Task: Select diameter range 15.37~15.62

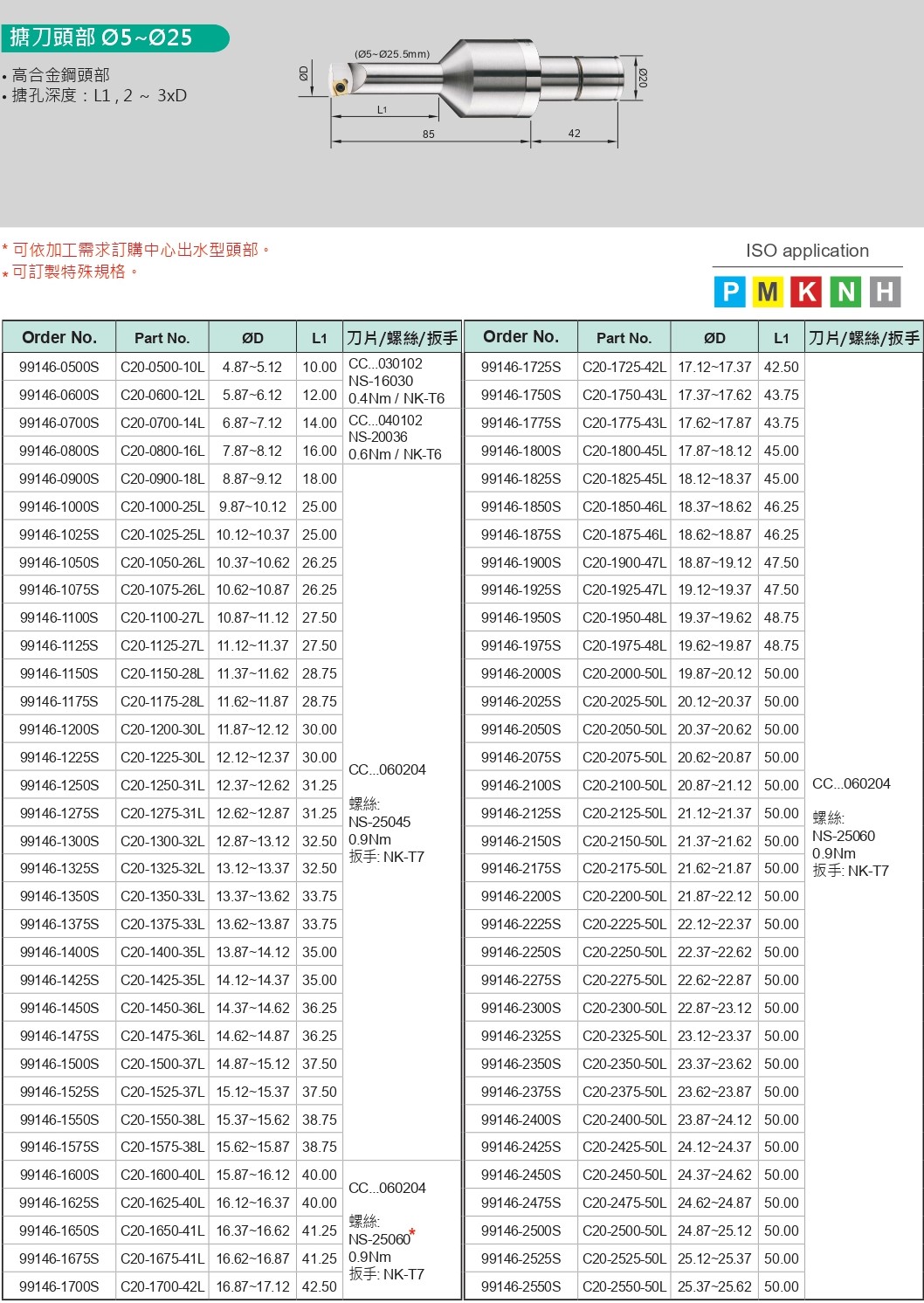Action: point(252,1120)
